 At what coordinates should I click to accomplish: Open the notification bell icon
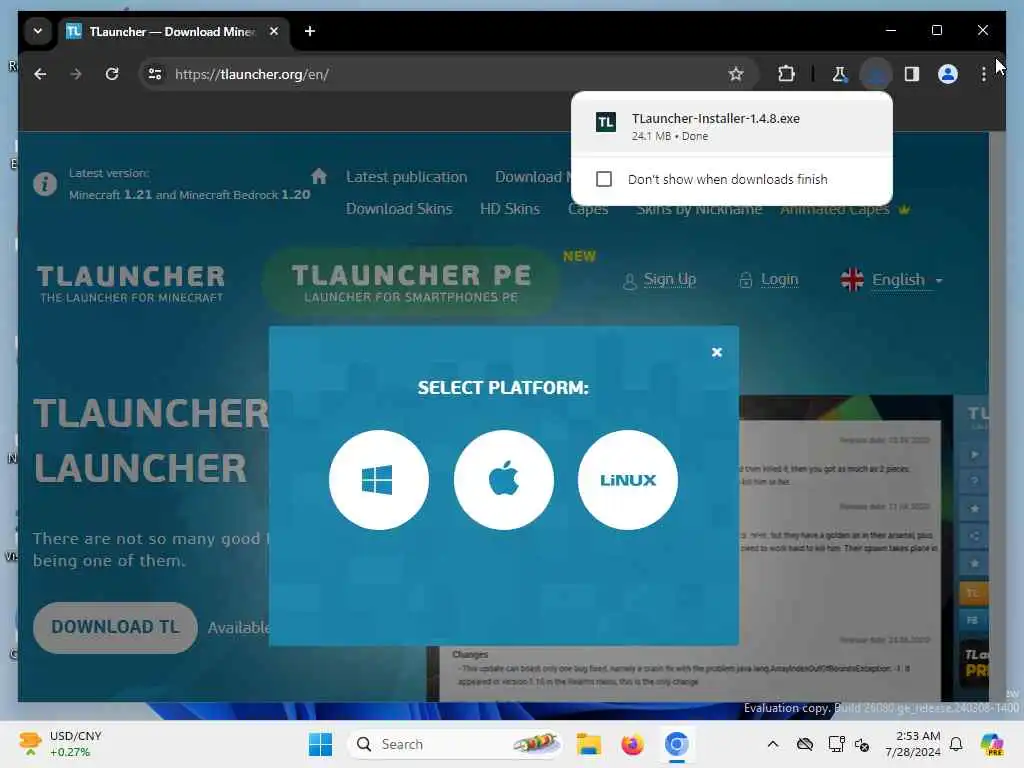(x=956, y=744)
